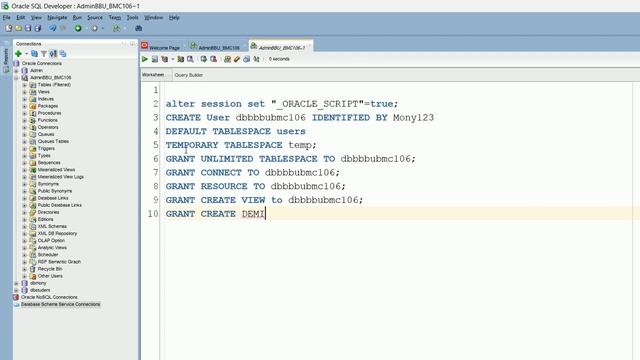Click the Save All icon in main toolbar

[38, 28]
